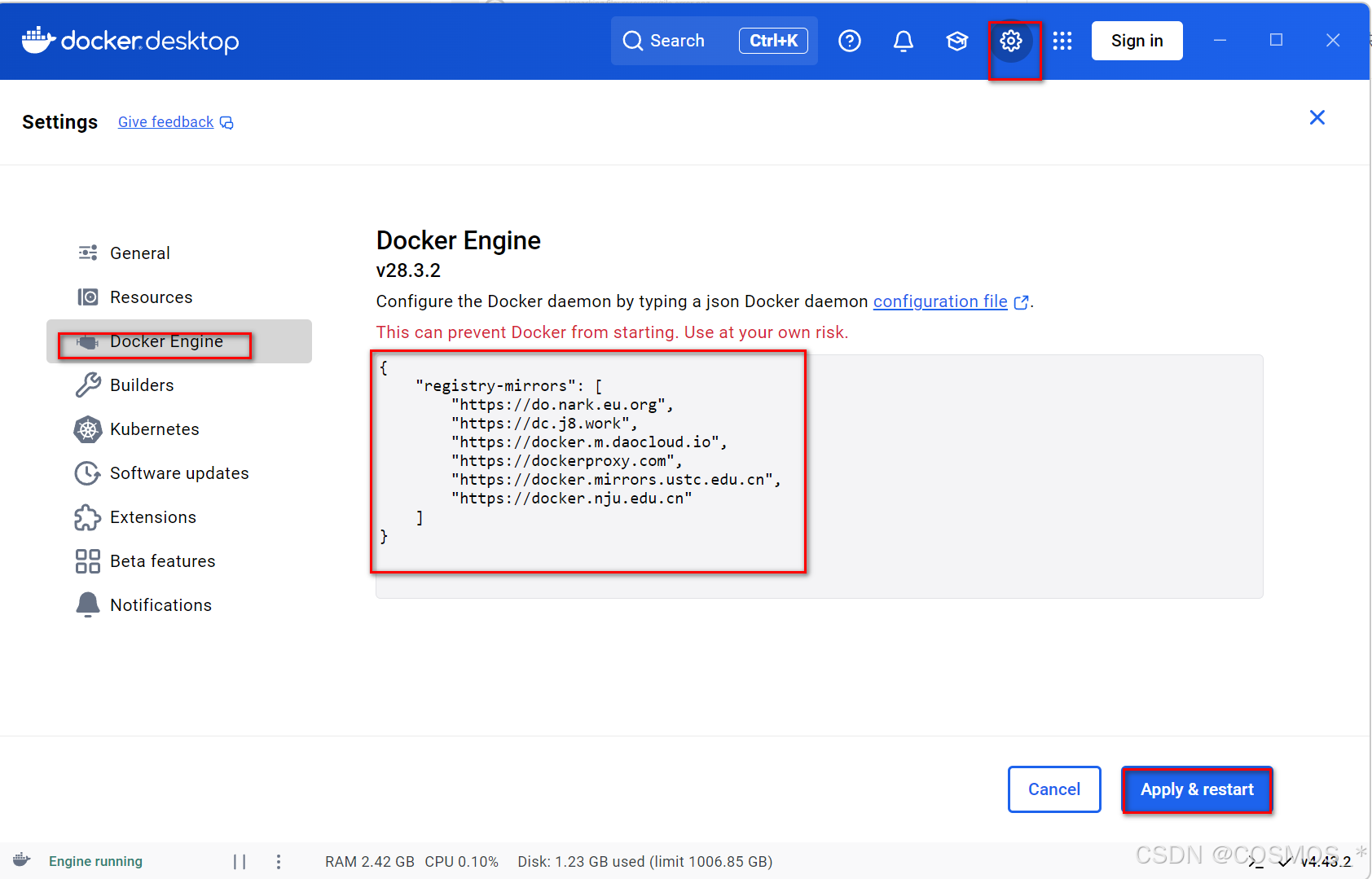Open Kubernetes settings
The width and height of the screenshot is (1372, 879).
coord(154,429)
